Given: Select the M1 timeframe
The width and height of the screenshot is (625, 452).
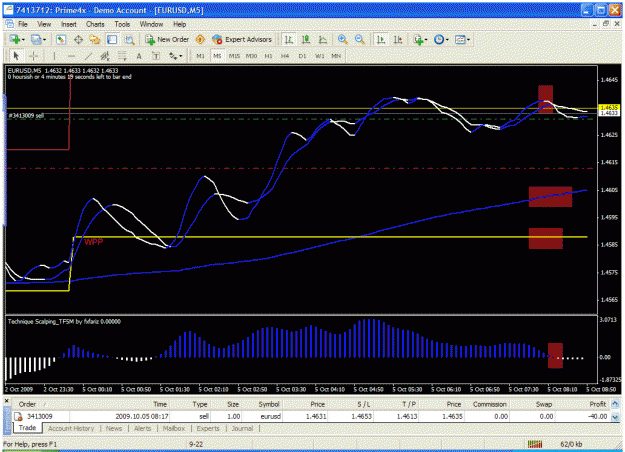Looking at the screenshot, I should pos(200,56).
